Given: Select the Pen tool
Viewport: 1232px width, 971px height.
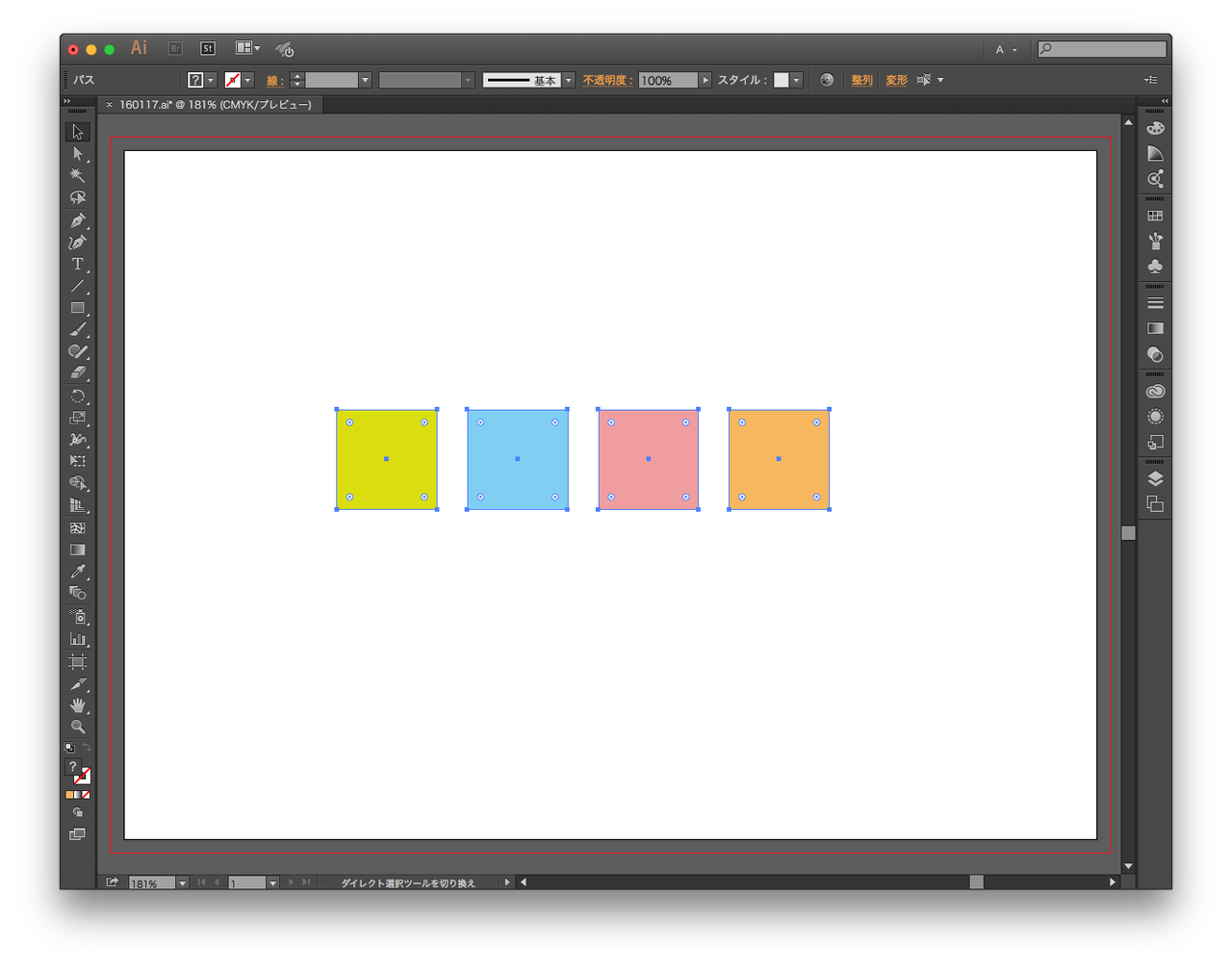Looking at the screenshot, I should [x=78, y=220].
